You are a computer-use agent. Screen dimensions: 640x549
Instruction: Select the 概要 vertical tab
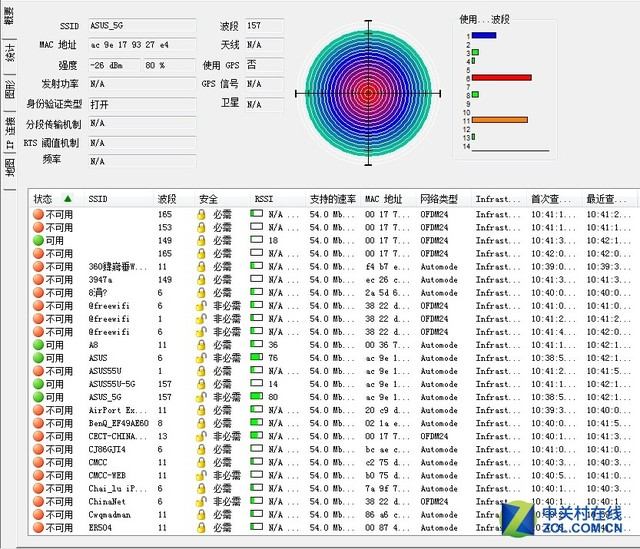click(x=9, y=16)
